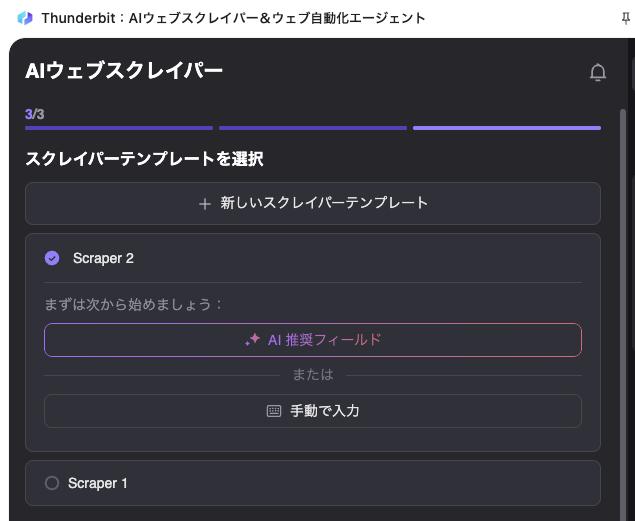
Task: Click the plus icon for new template
Action: click(x=205, y=204)
